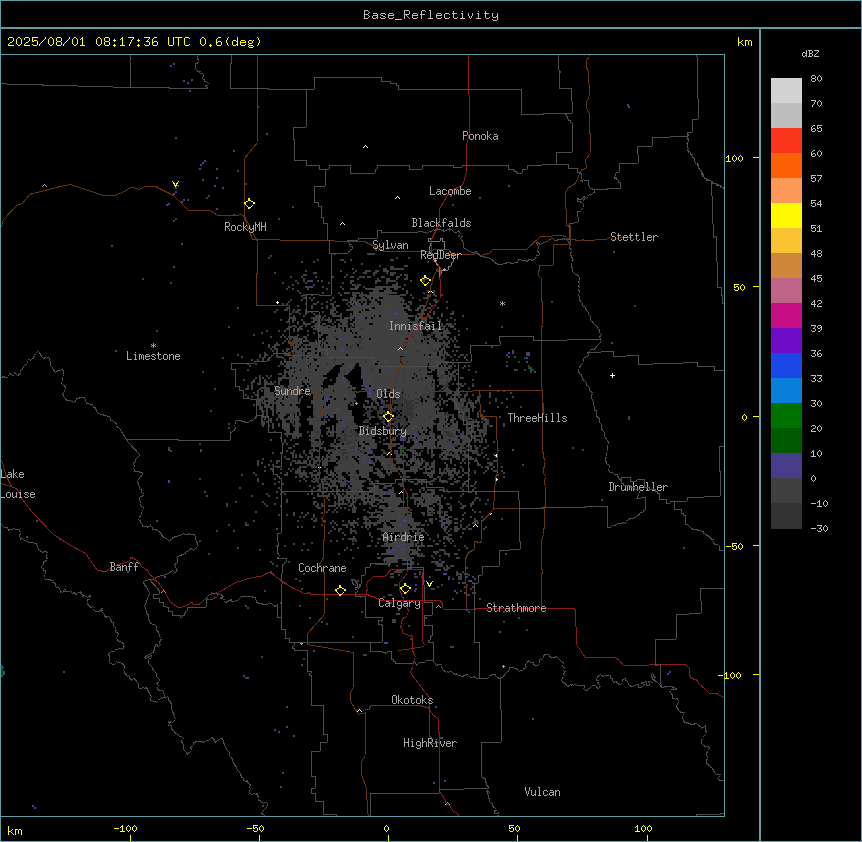This screenshot has height=842, width=862.
Task: Click the HighRiver label
Action: pos(430,743)
